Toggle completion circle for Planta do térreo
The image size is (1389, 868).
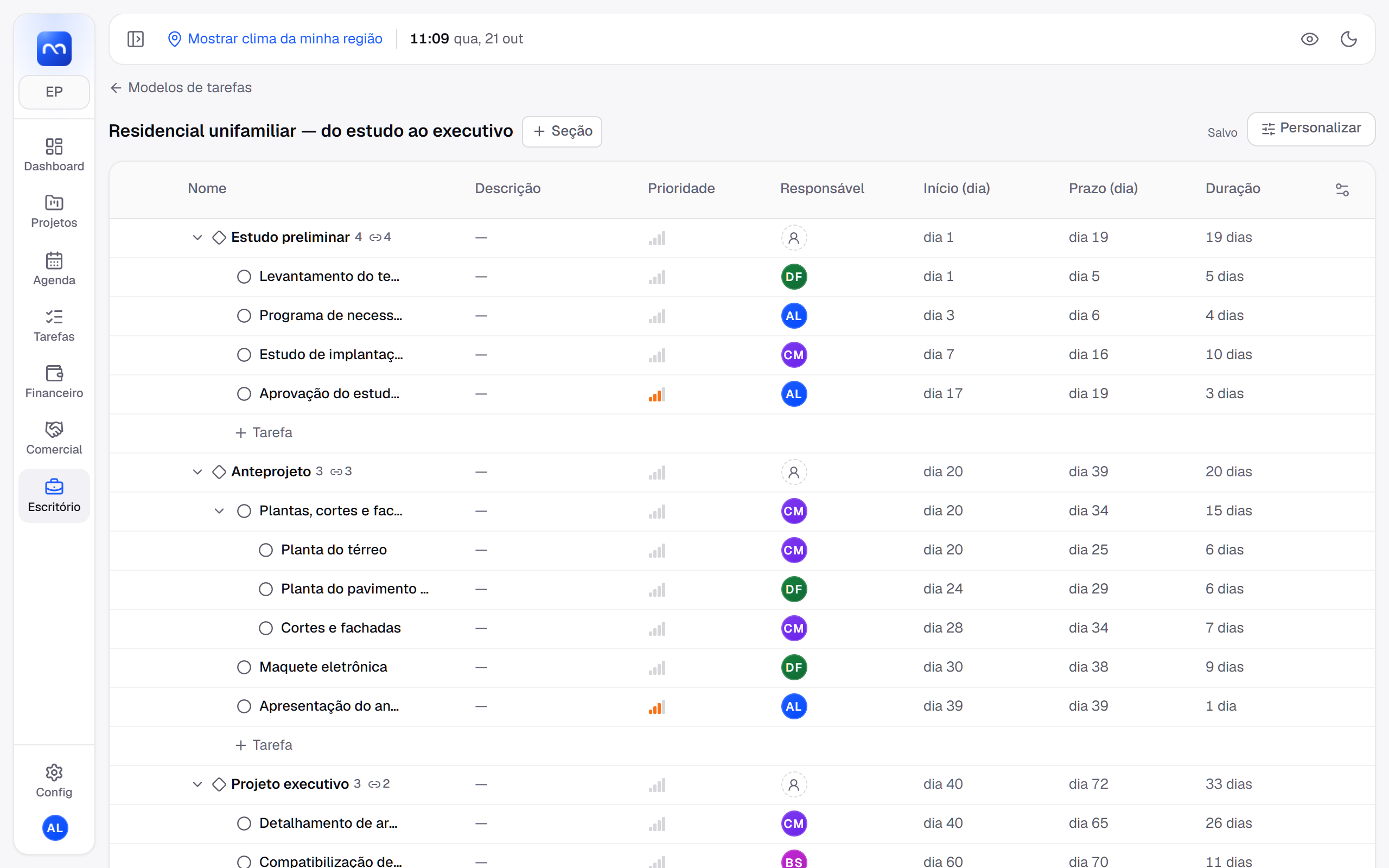pos(266,550)
